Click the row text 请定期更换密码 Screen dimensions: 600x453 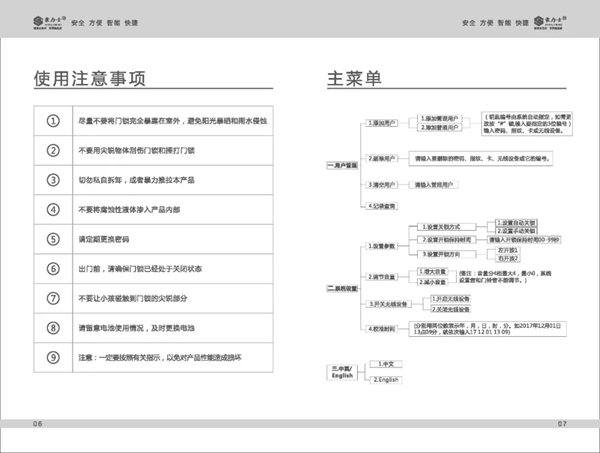[104, 239]
